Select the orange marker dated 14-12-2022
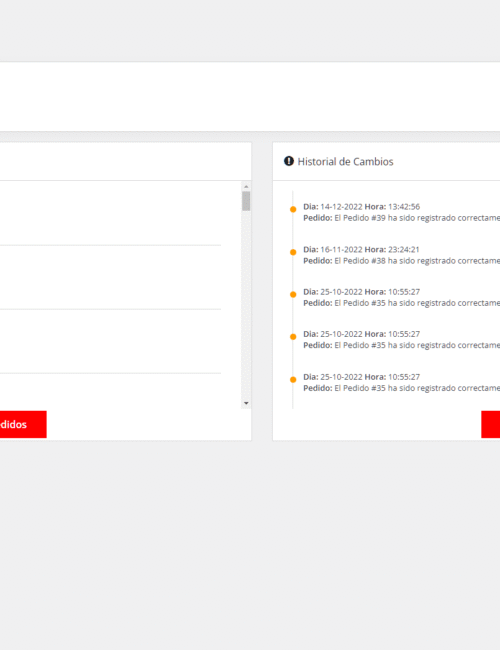 pyautogui.click(x=293, y=209)
